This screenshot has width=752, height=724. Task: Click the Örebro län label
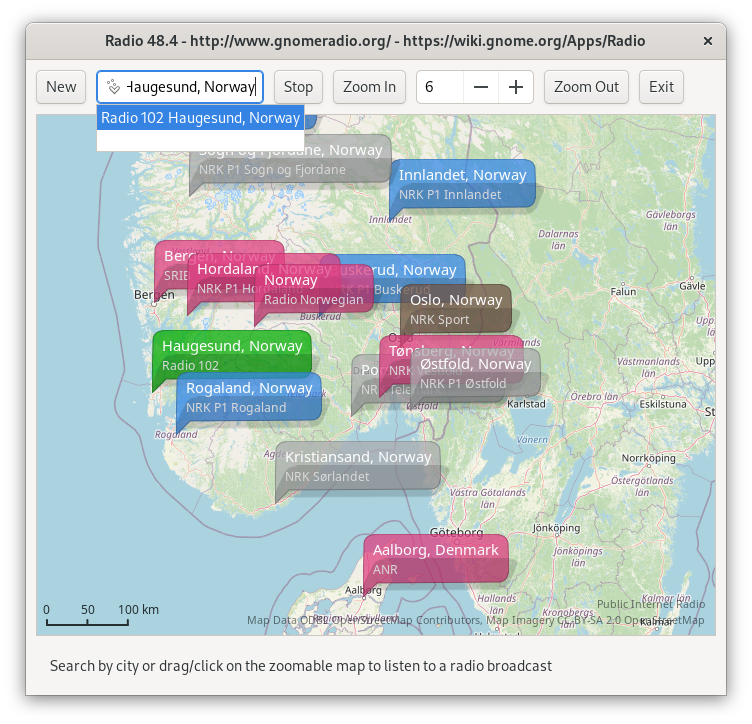594,397
